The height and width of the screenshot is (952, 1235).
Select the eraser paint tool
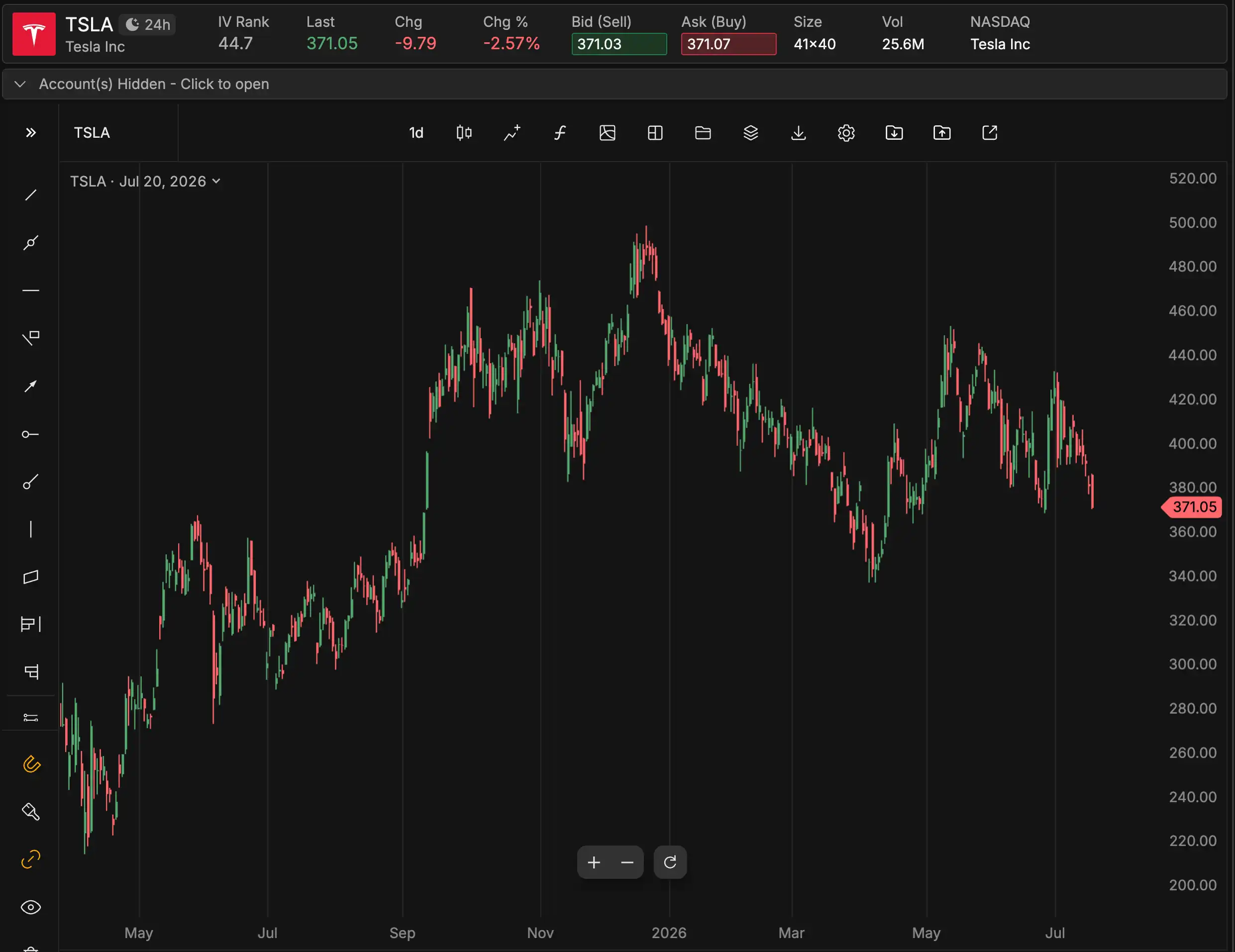click(x=30, y=812)
